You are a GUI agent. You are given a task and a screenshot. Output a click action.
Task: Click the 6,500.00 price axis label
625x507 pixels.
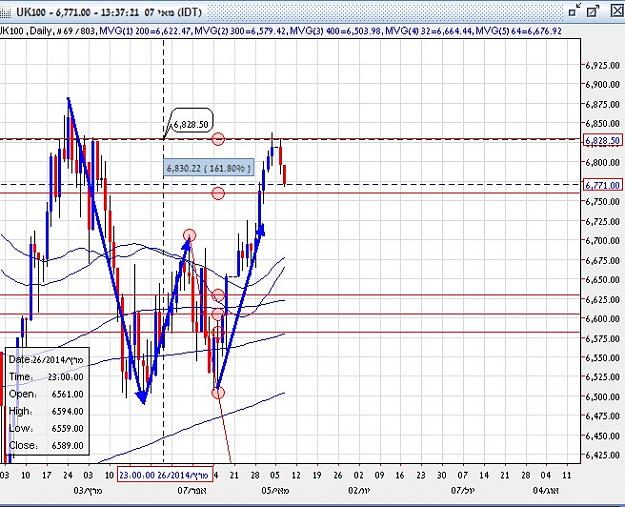603,397
